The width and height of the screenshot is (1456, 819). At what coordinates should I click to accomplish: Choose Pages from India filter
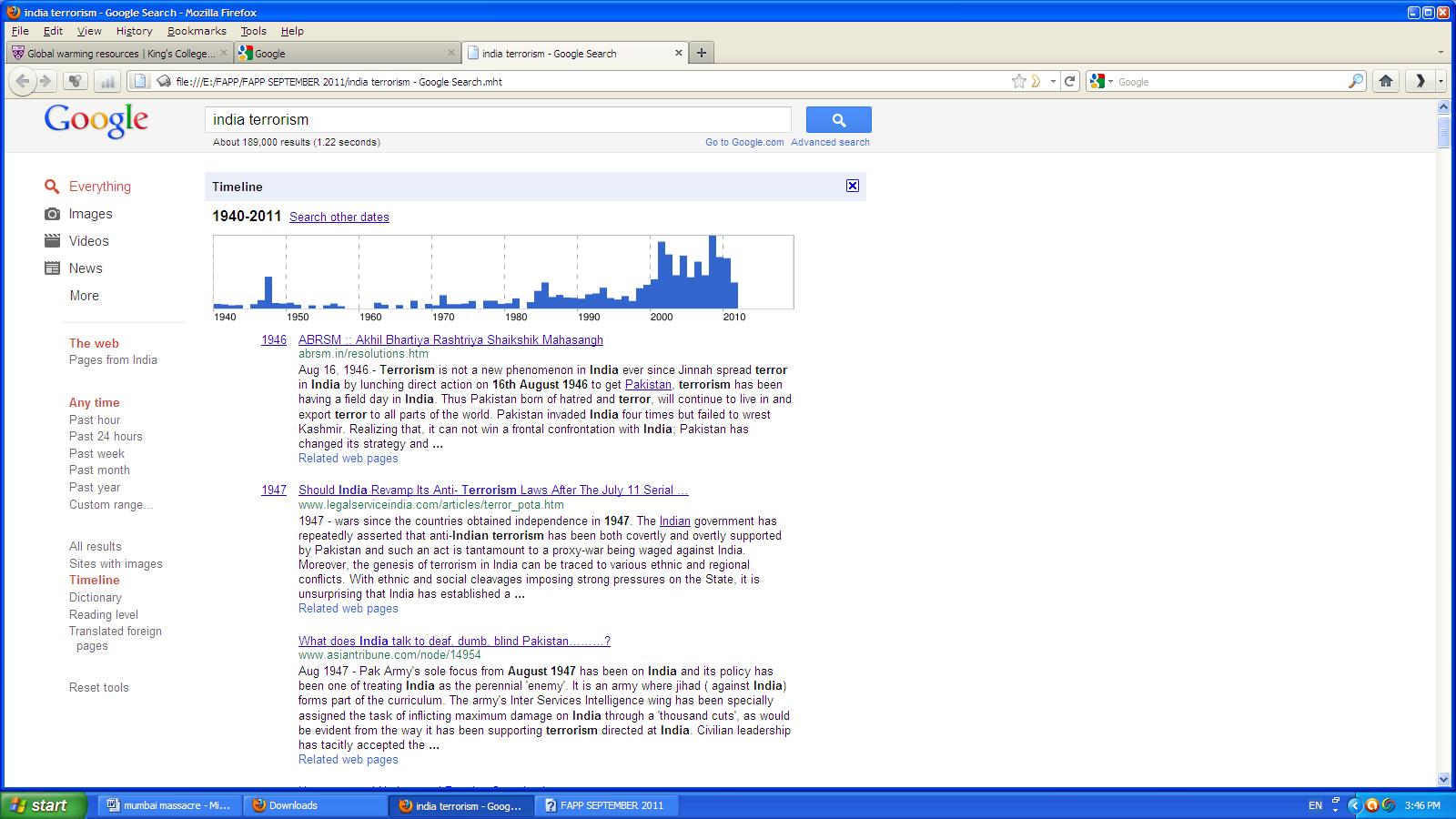(113, 359)
